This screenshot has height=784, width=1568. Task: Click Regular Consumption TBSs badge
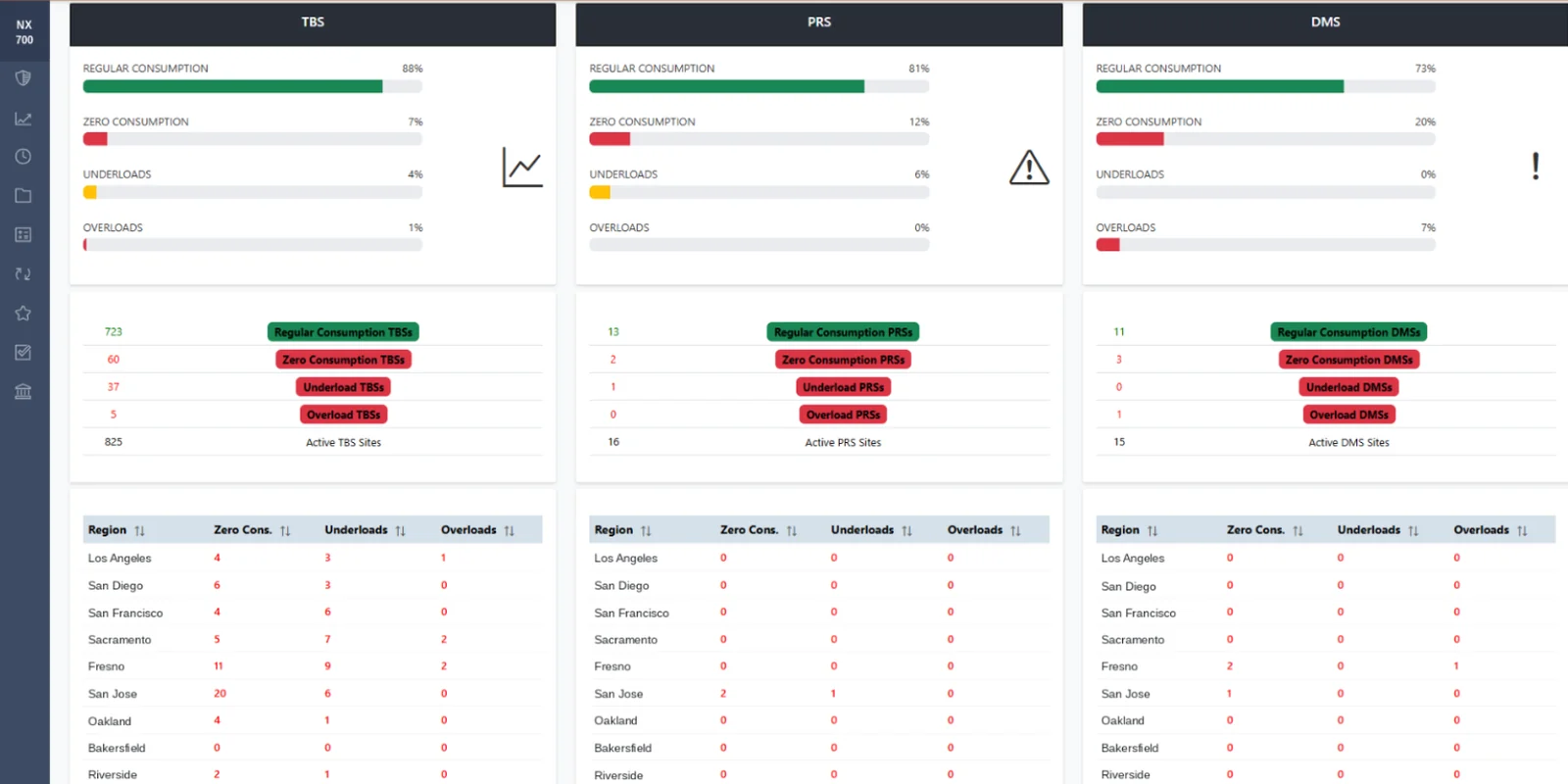(343, 332)
